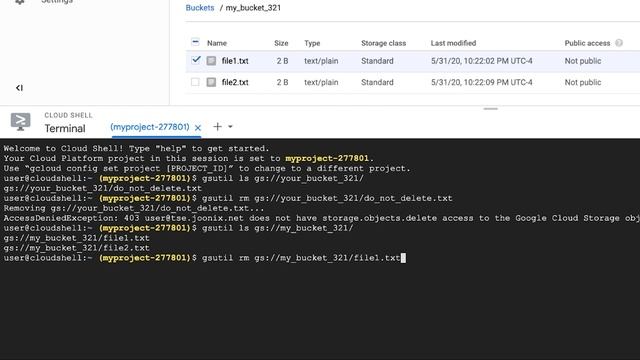Expand the new tab dropdown arrow
Viewport: 640px width, 360px height.
[230, 127]
